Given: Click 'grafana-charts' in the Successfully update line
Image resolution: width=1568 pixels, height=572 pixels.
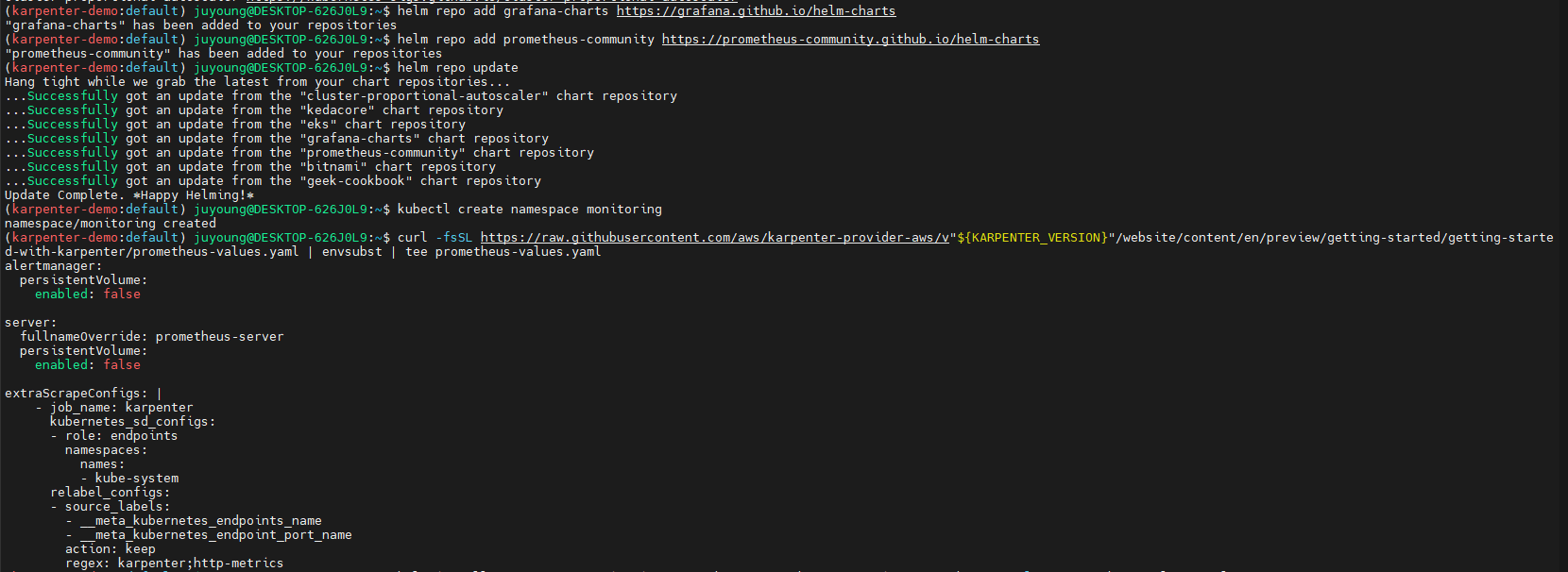Looking at the screenshot, I should tap(359, 139).
